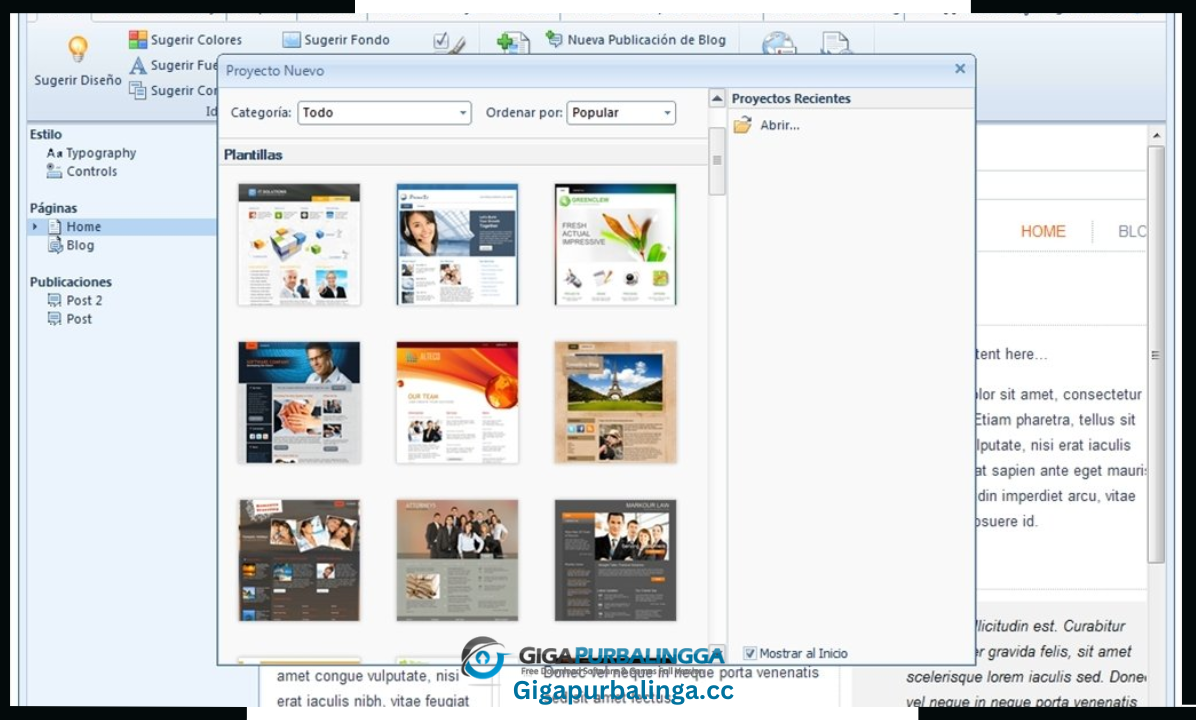Select Post under Publicaciones
Image resolution: width=1200 pixels, height=720 pixels.
(x=79, y=319)
